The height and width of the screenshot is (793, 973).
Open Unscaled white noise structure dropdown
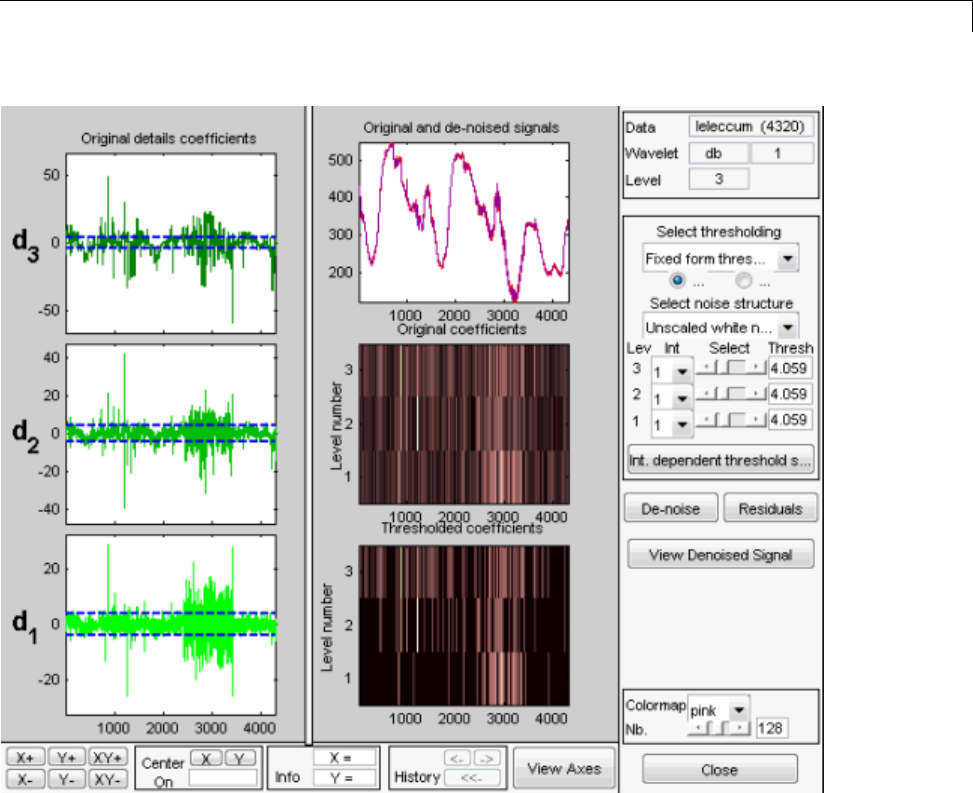[720, 326]
